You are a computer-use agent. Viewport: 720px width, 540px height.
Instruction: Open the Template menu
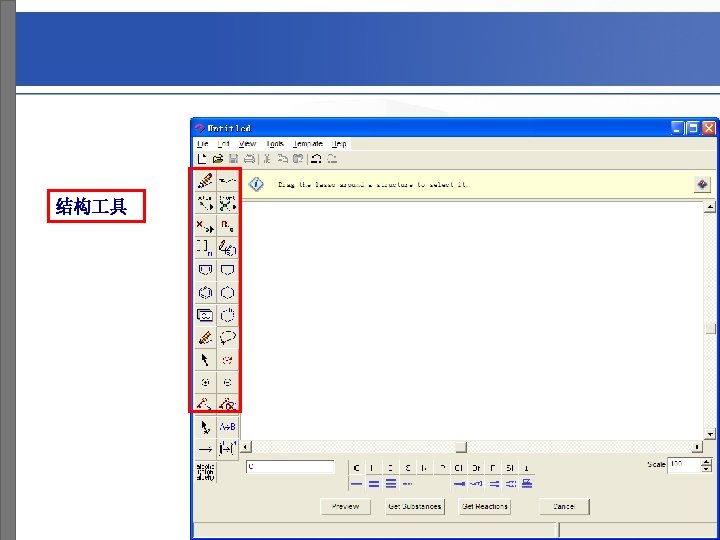click(x=308, y=144)
